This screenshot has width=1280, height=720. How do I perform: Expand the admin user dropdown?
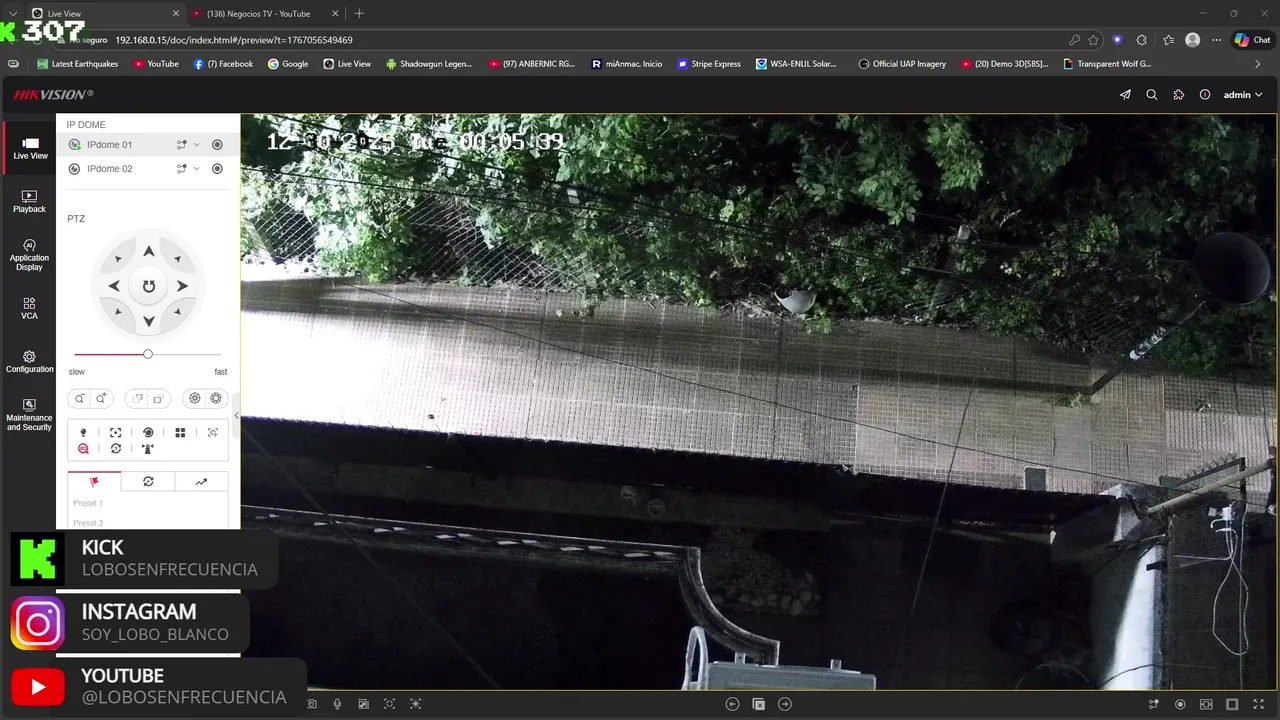1243,95
